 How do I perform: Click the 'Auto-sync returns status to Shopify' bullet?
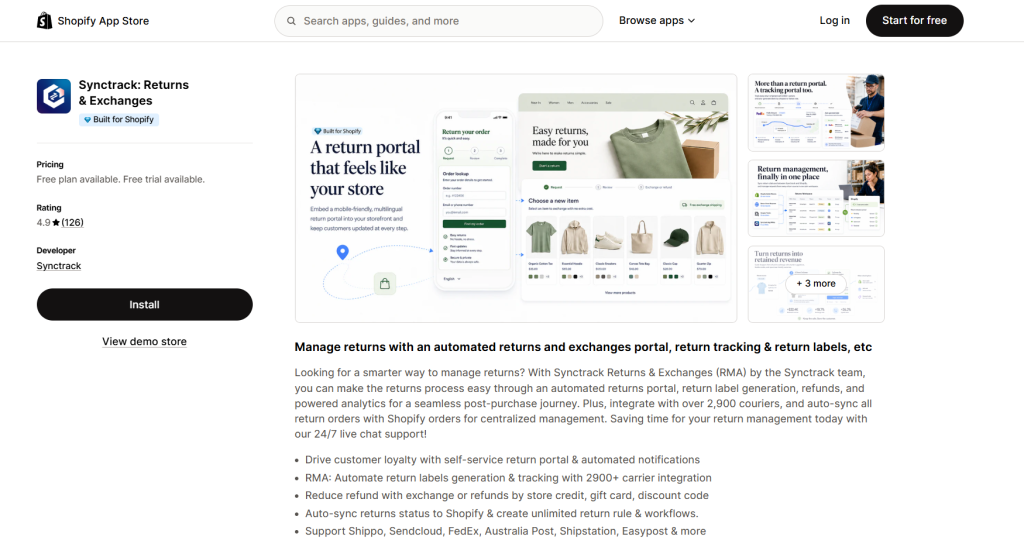coord(502,513)
